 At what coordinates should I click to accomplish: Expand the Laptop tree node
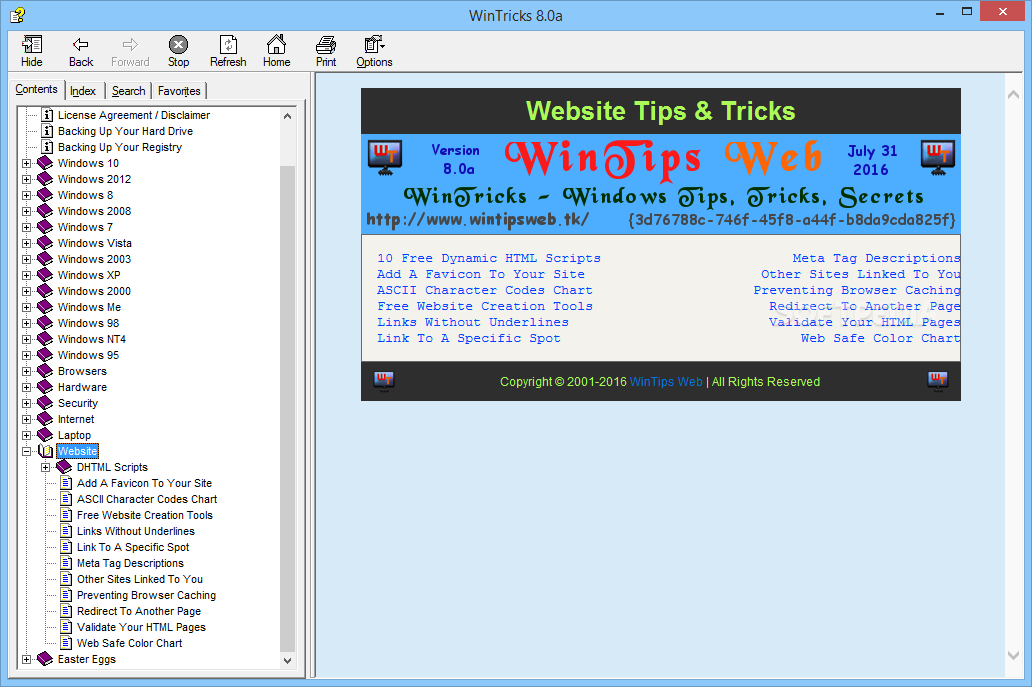(26, 435)
